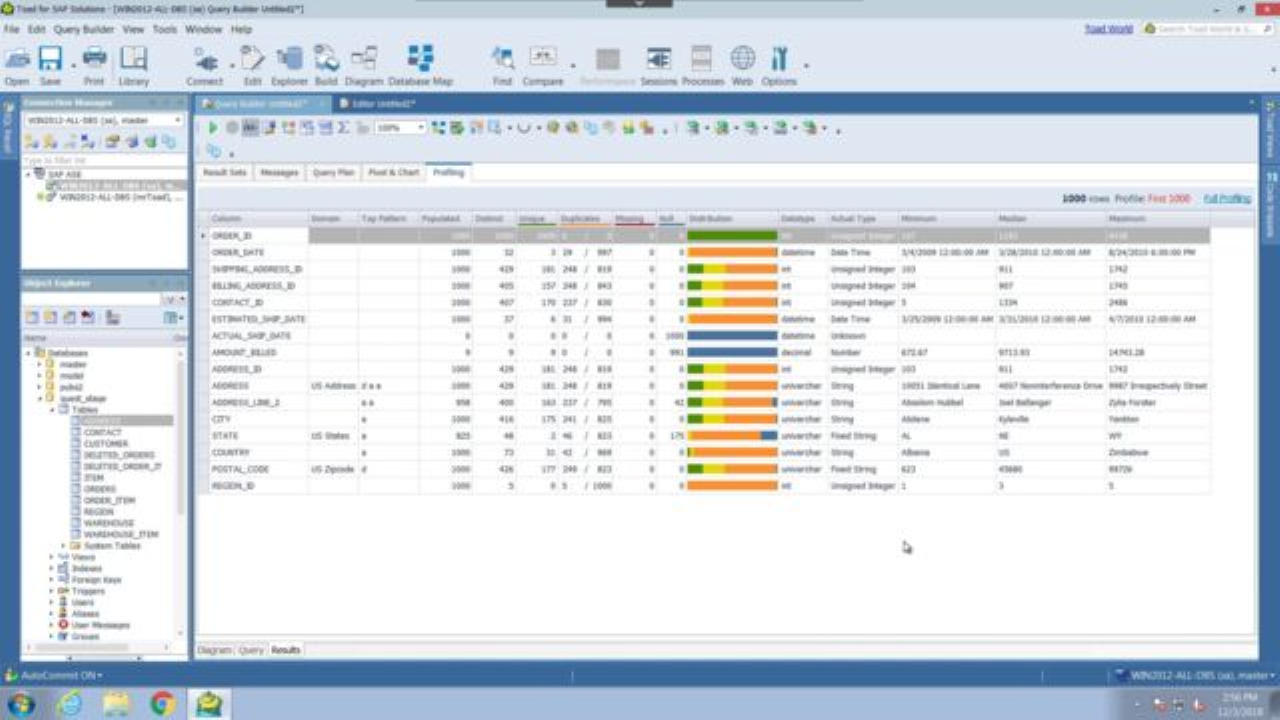This screenshot has width=1280, height=720.
Task: Click the distribution bar for STATE row
Action: pyautogui.click(x=732, y=436)
